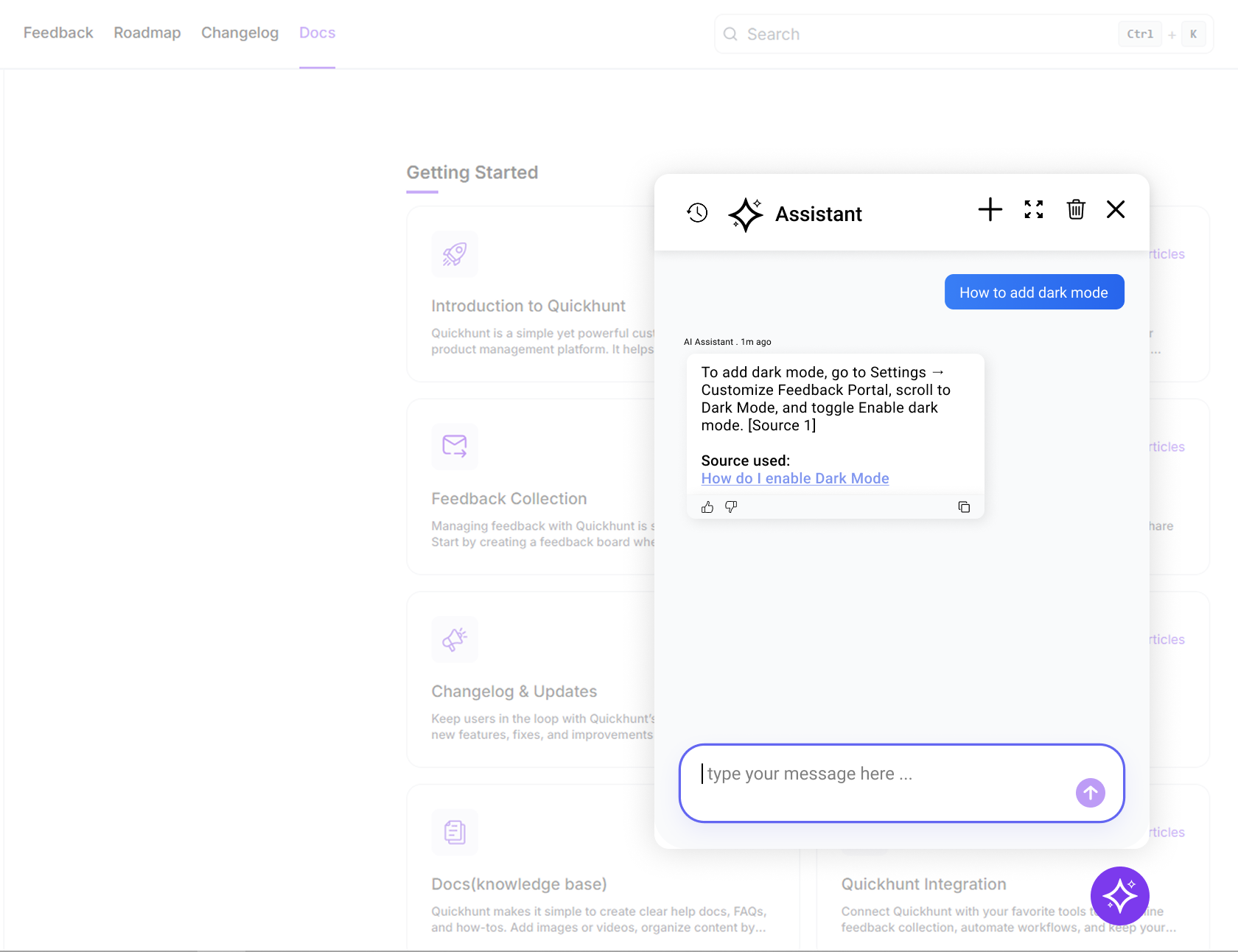Click the AI Assistant 1m ago timestamp
Screen dimensions: 1238x952
(x=727, y=342)
